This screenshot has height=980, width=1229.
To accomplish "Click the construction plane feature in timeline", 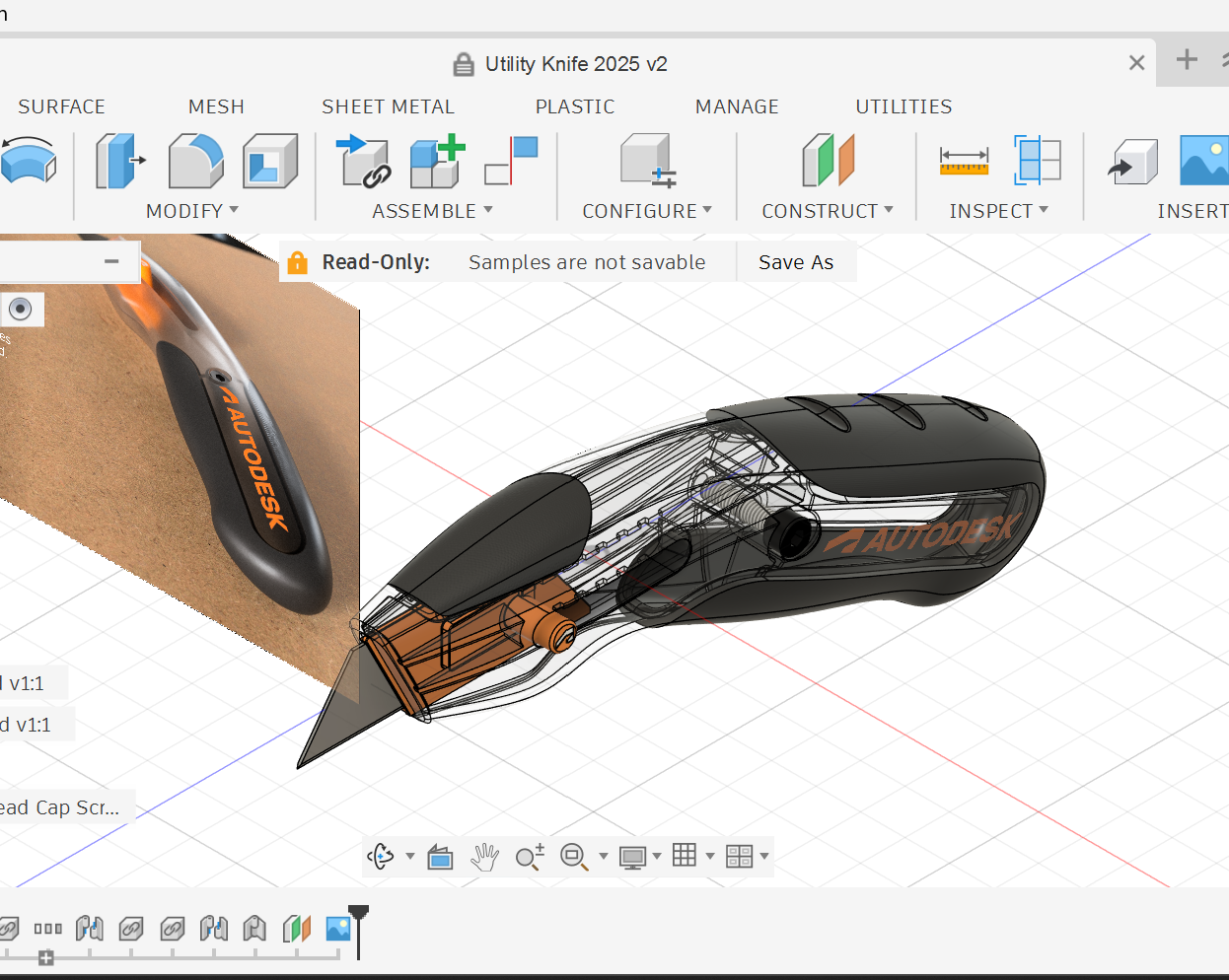I will (x=297, y=929).
